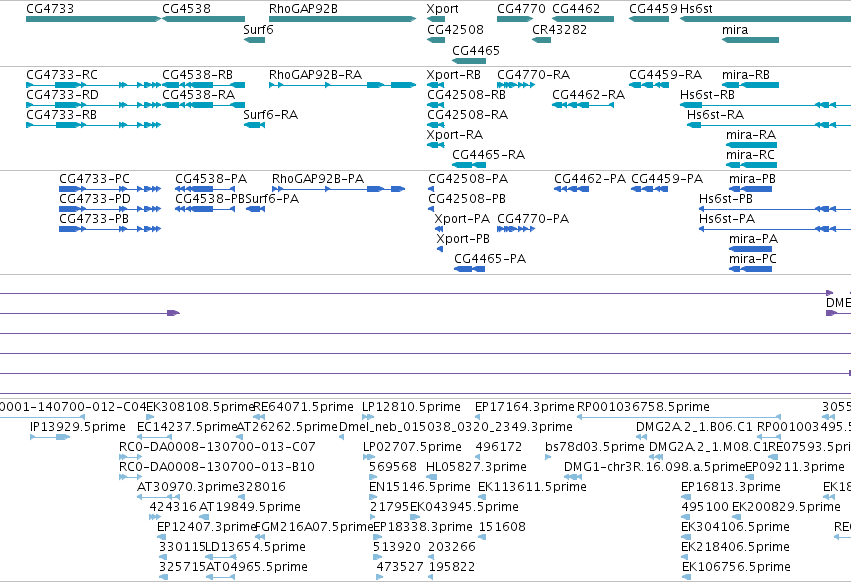This screenshot has width=851, height=582.
Task: Select the CG4733 gene bar
Action: pyautogui.click(x=93, y=19)
